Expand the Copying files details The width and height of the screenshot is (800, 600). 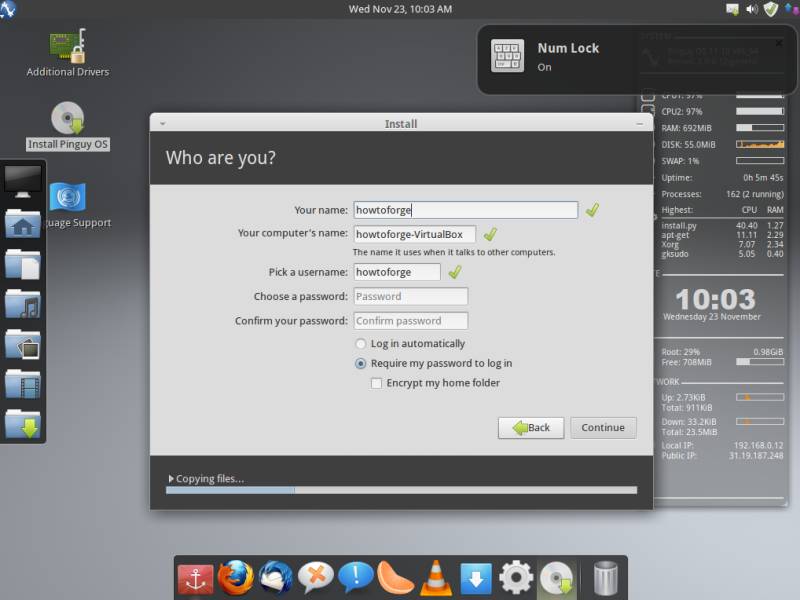point(171,479)
